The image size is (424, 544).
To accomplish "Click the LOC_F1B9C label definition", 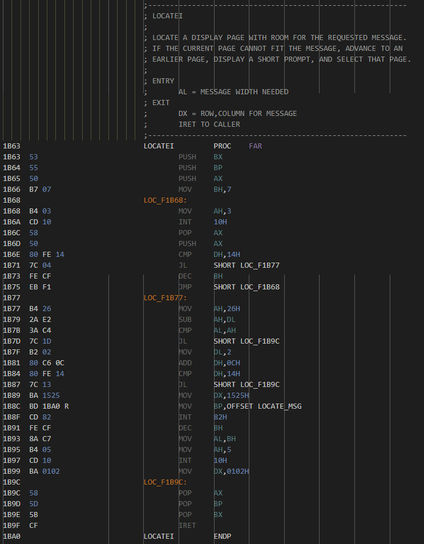I will coord(165,482).
